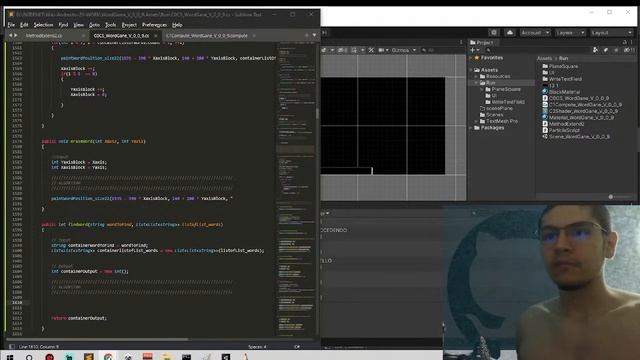The height and width of the screenshot is (360, 640).
Task: Click the vertical scrollbar of the code editor
Action: click(318, 114)
